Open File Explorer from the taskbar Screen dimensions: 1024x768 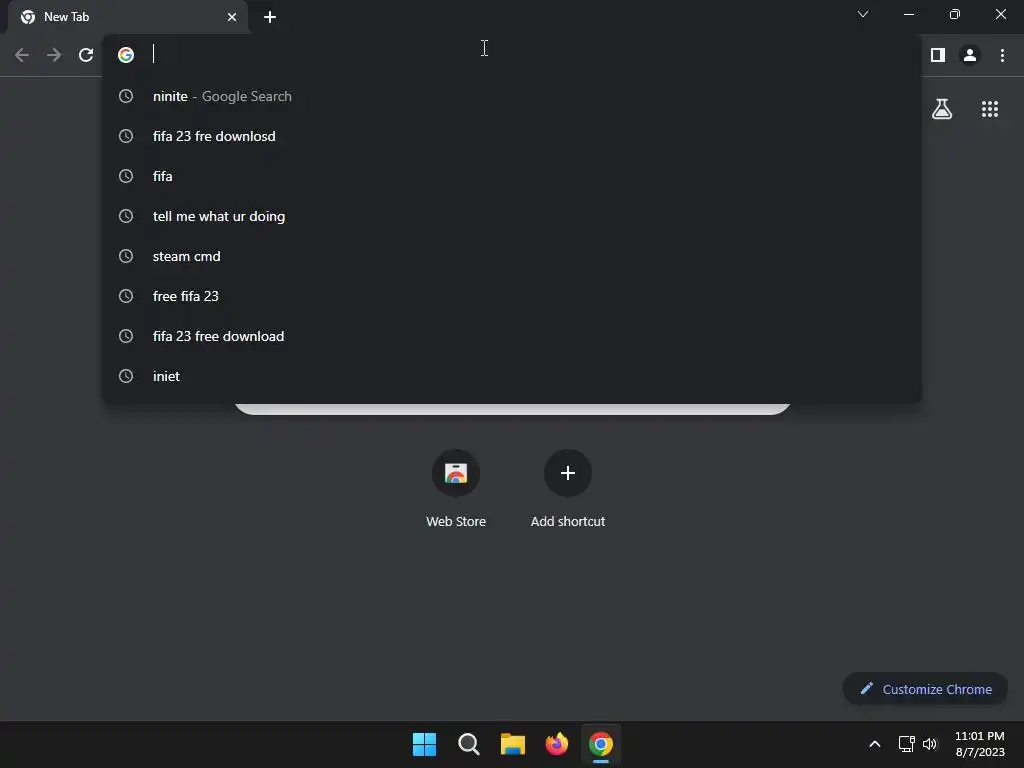tap(513, 744)
